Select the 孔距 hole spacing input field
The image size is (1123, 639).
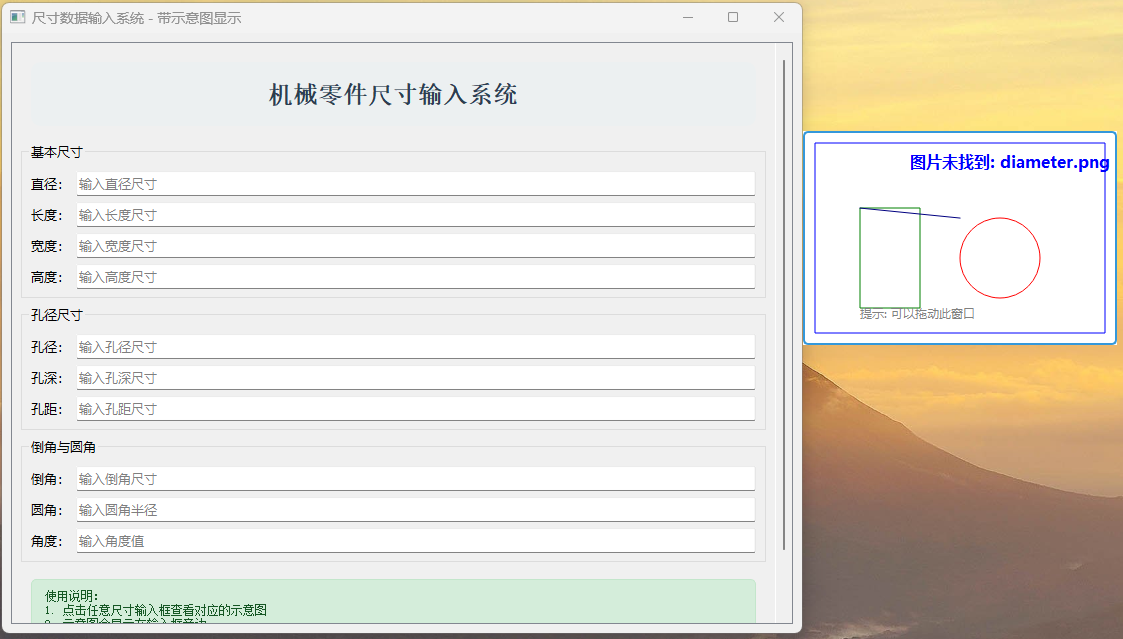pos(414,408)
